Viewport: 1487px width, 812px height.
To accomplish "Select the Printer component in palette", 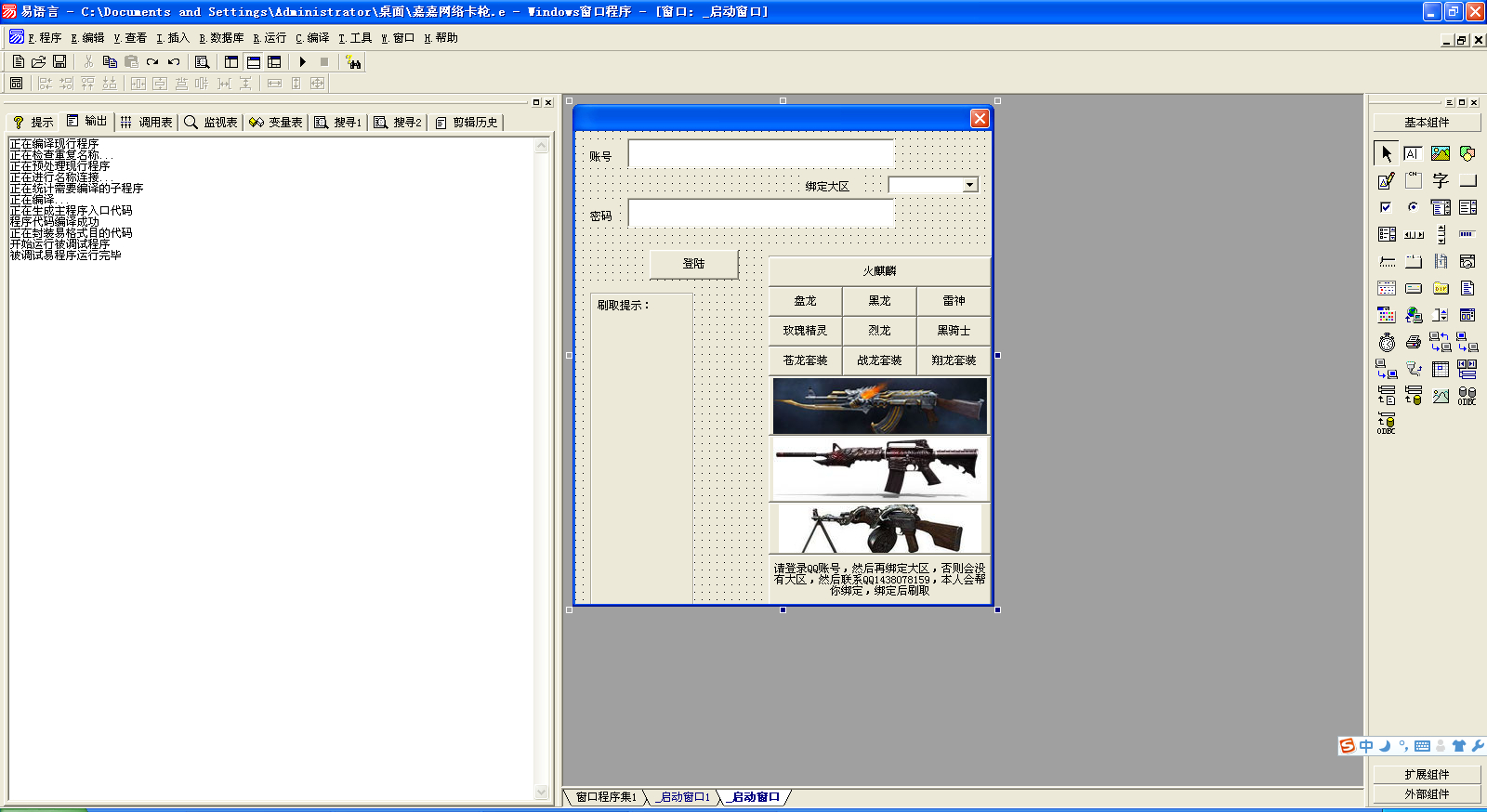I will (1414, 343).
